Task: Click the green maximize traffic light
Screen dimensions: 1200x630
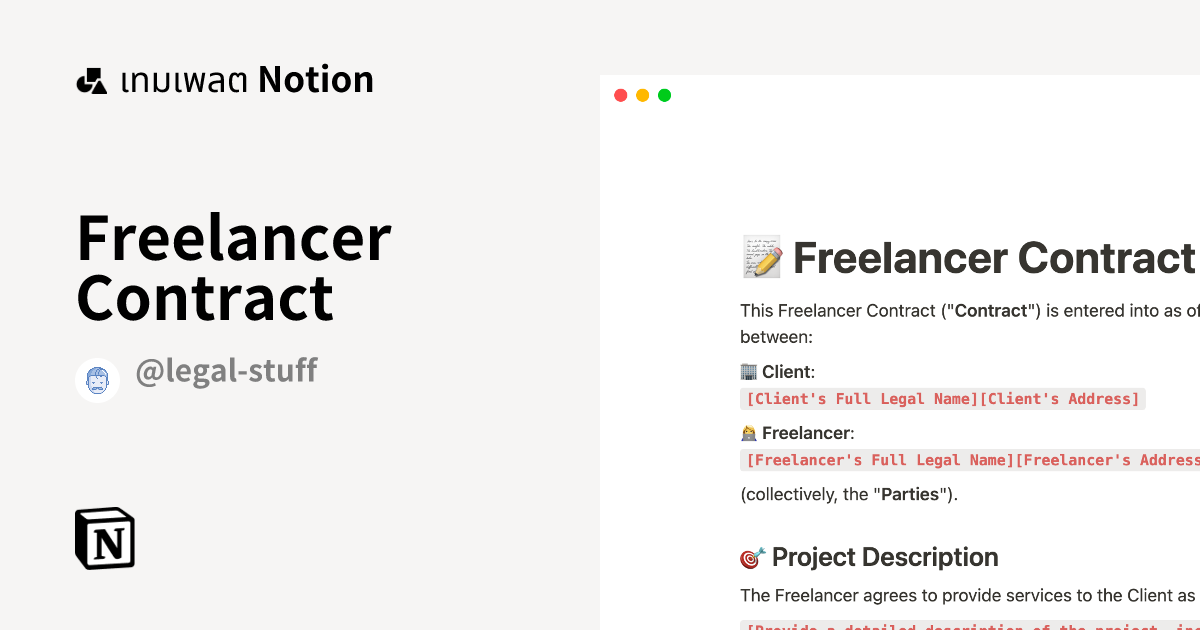Action: point(664,95)
